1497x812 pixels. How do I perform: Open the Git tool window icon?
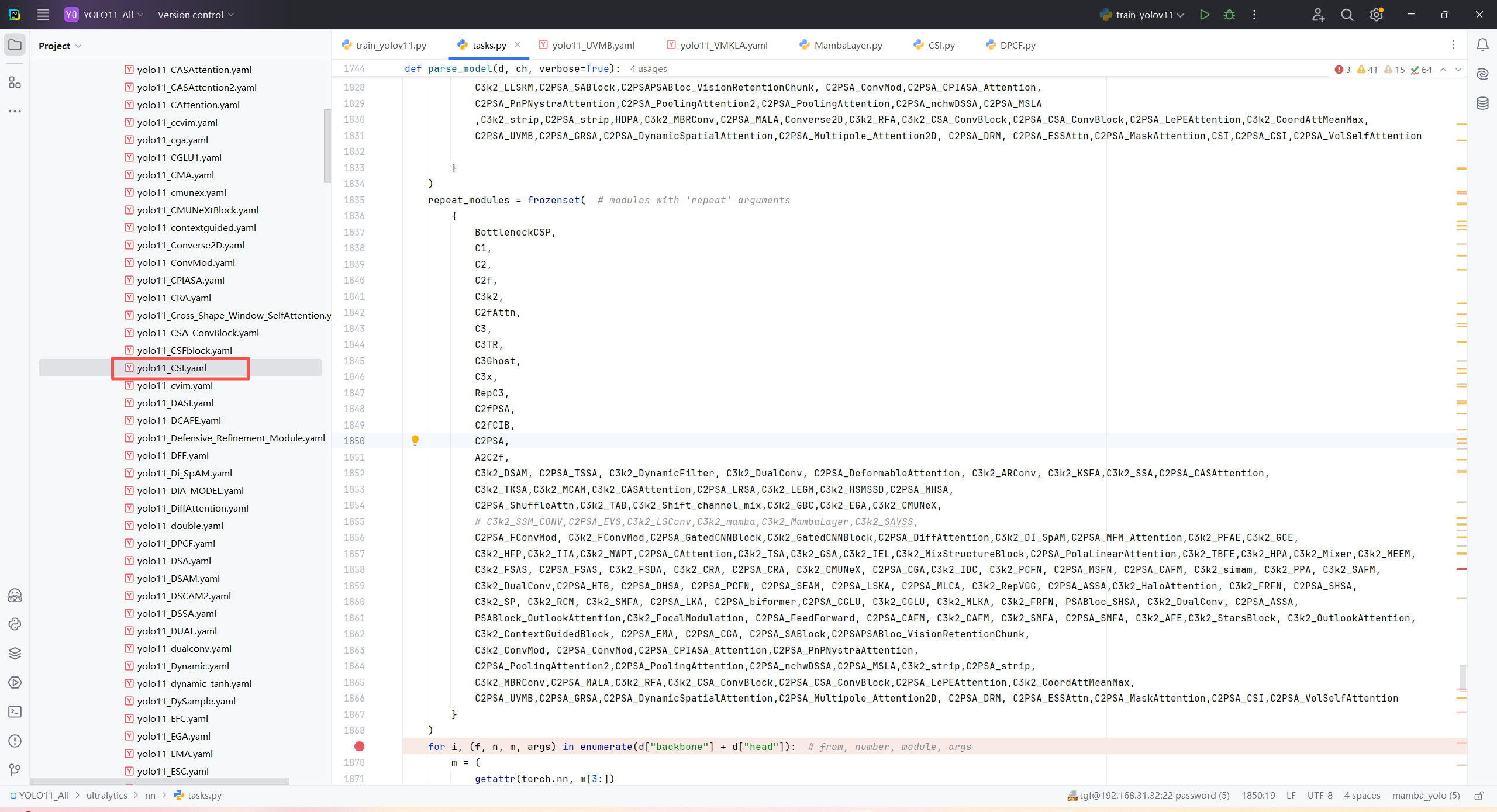click(x=15, y=770)
